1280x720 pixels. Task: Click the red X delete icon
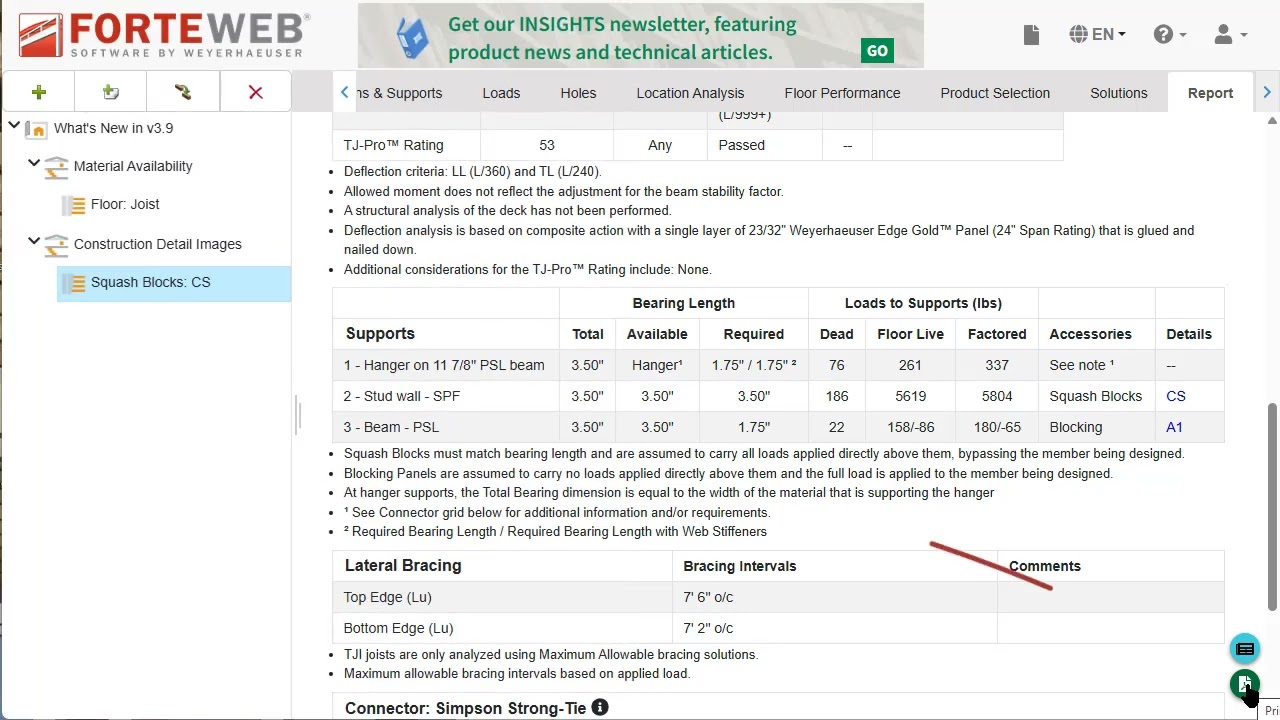coord(256,92)
